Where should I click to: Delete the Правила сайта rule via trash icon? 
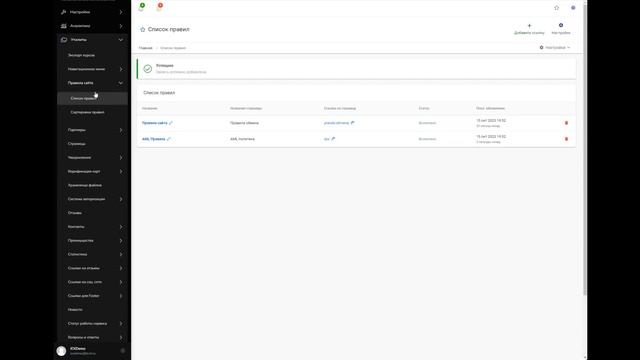566,123
